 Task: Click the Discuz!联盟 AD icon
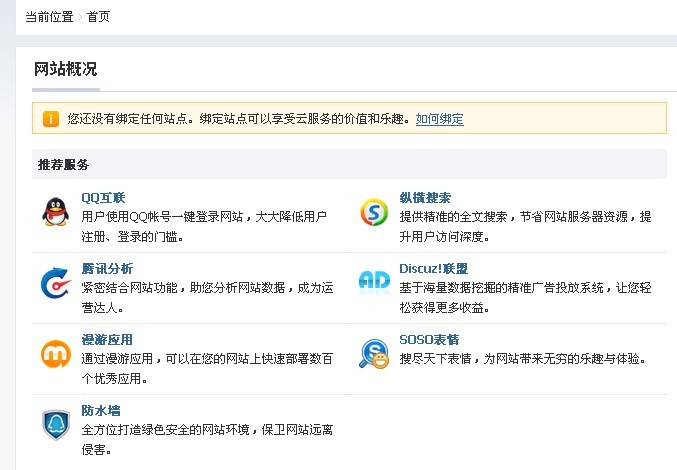coord(374,281)
